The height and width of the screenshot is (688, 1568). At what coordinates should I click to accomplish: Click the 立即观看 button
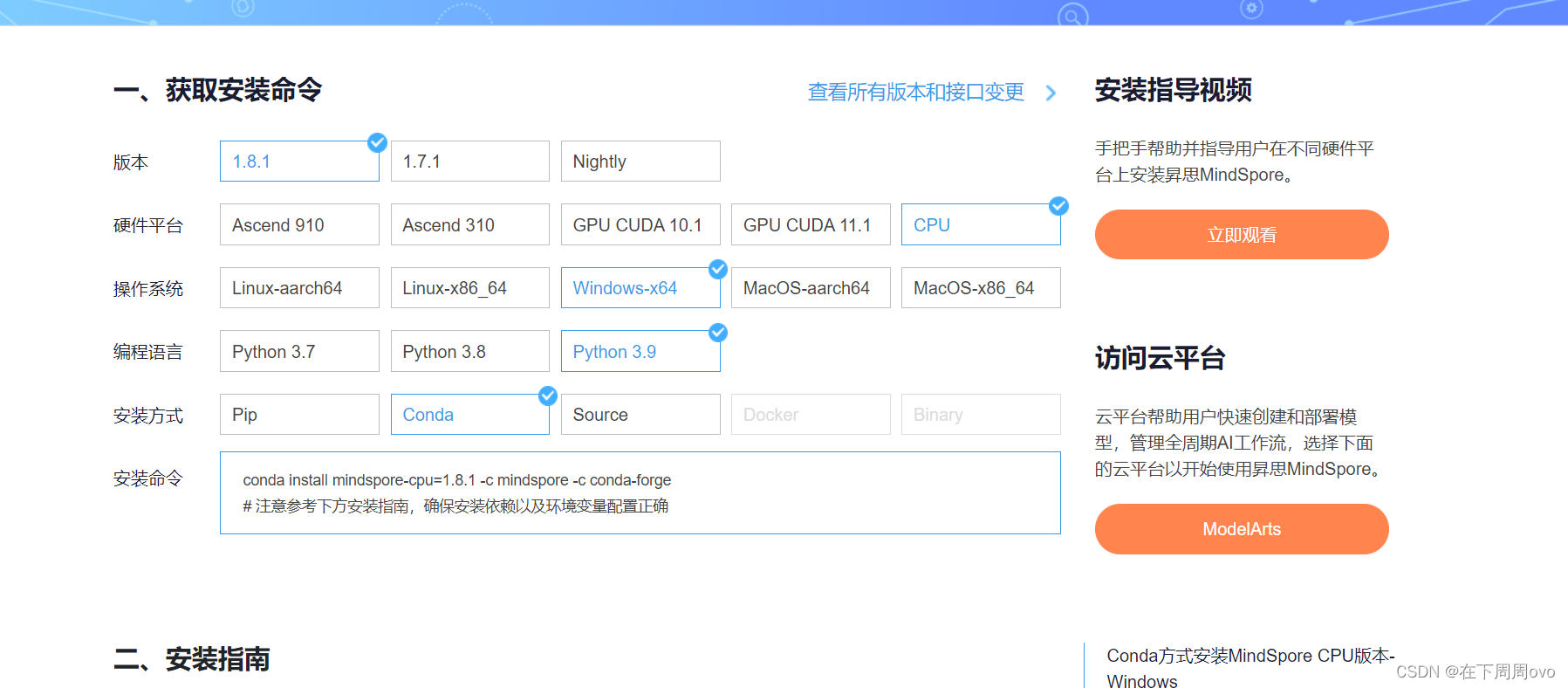(1242, 234)
